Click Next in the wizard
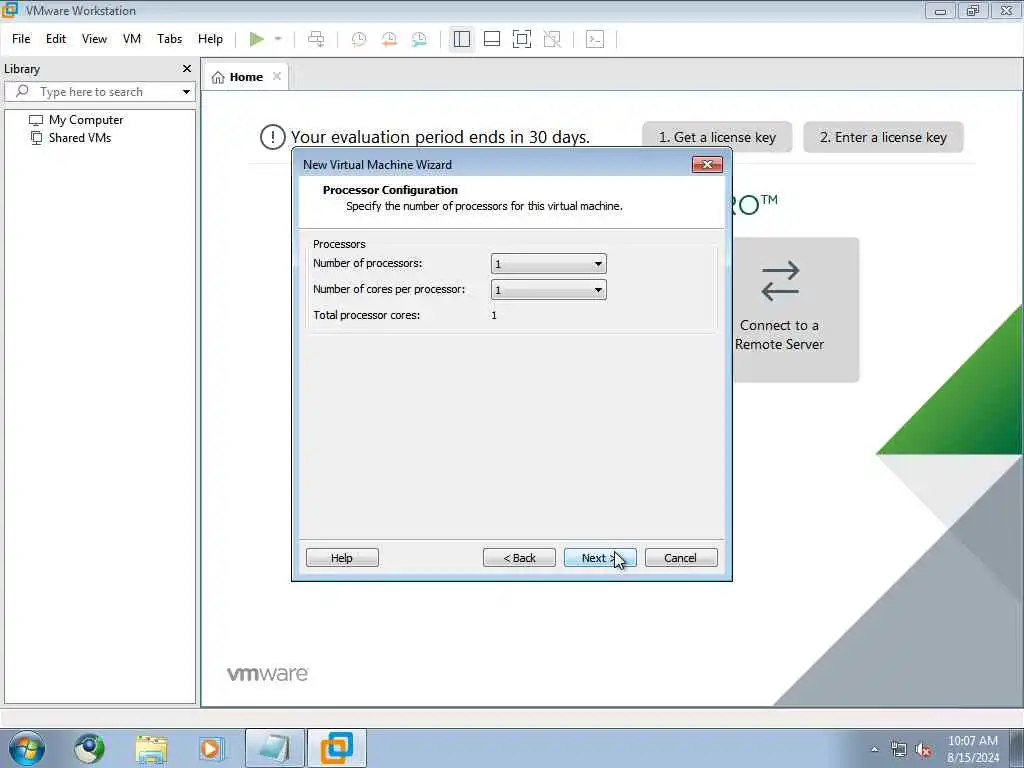Image resolution: width=1024 pixels, height=768 pixels. pos(600,558)
